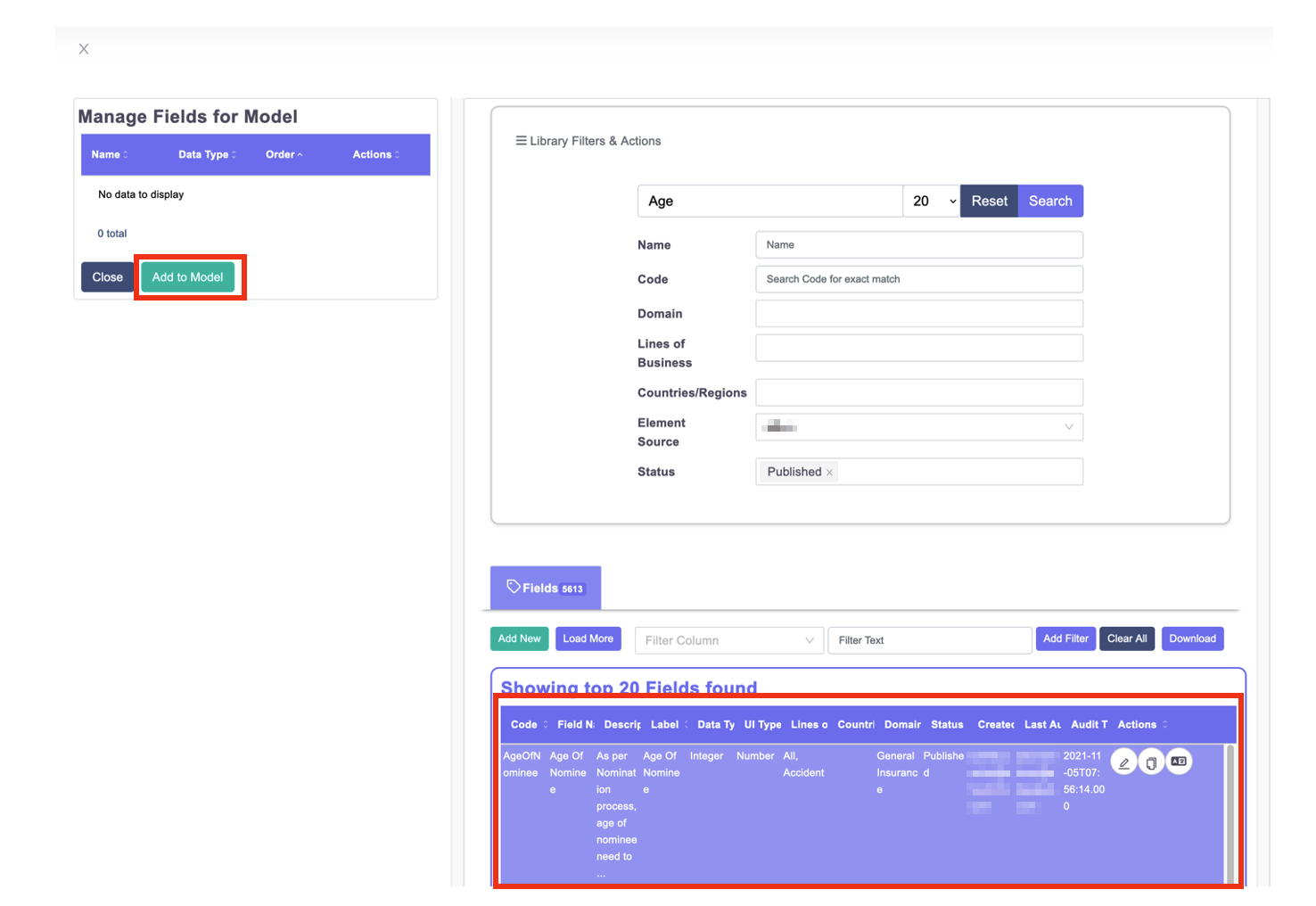Screen dimensions: 1316x906
Task: Sort library table by Label column
Action: [x=669, y=725]
